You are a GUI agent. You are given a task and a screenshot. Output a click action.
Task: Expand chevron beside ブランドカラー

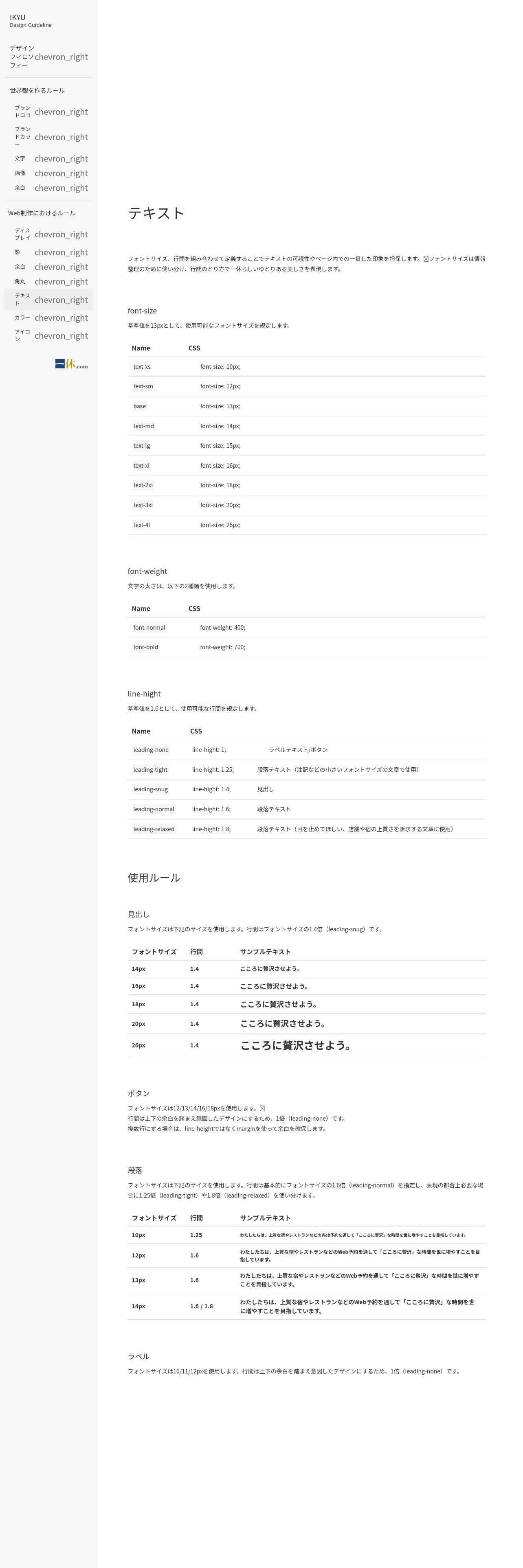point(61,137)
